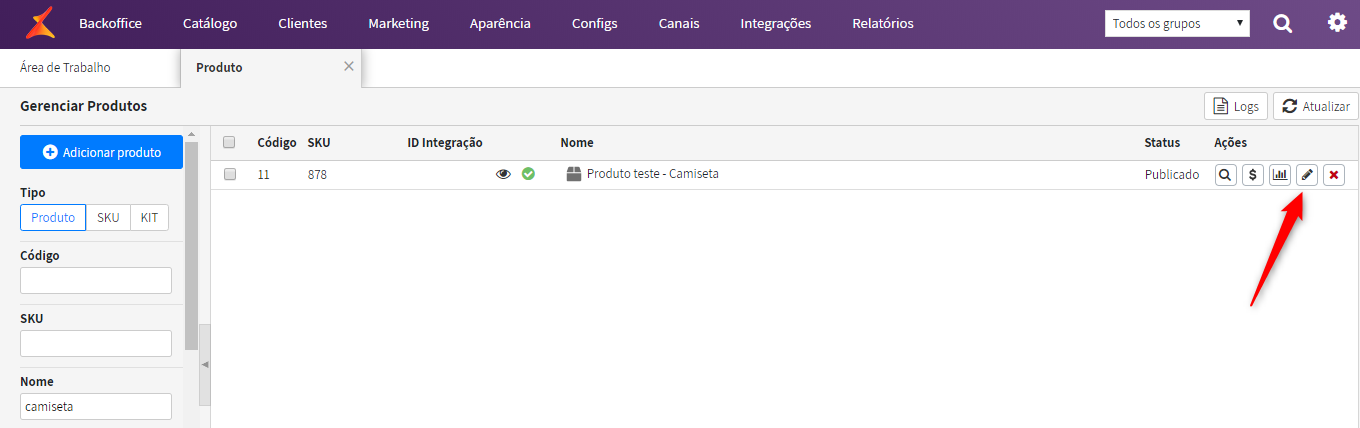
Task: Click product code 11 link
Action: coord(264,174)
